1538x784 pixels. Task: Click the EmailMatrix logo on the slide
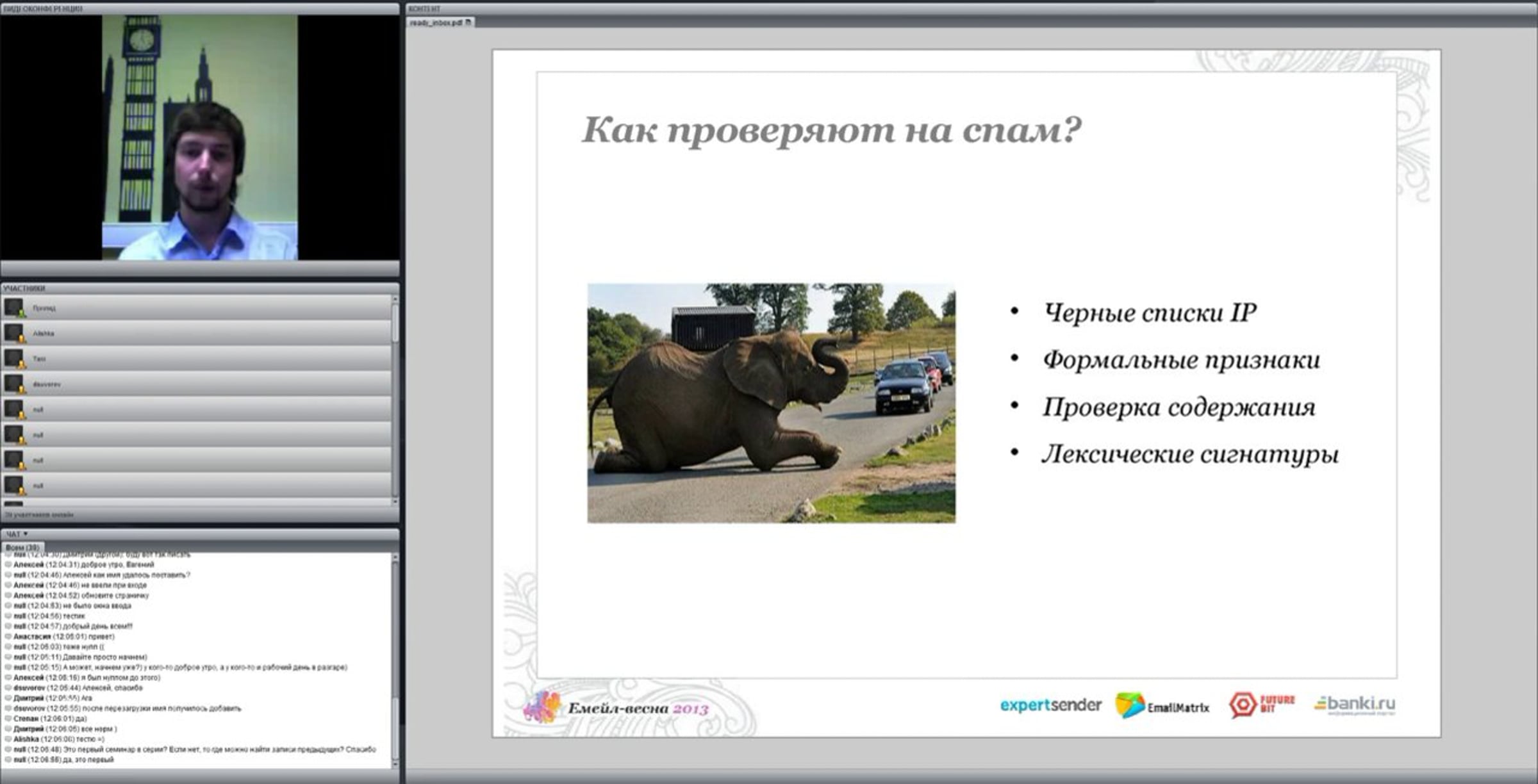1162,706
